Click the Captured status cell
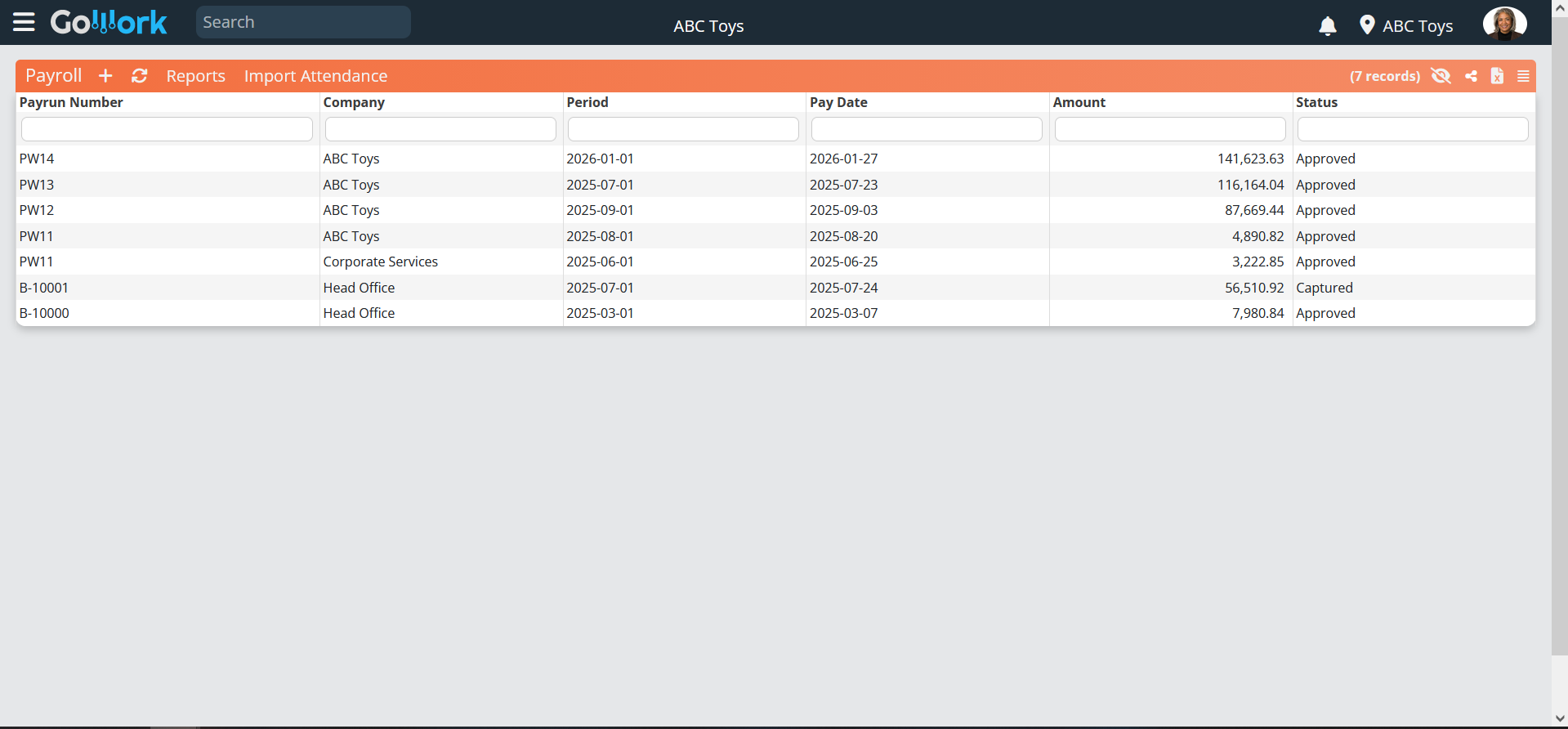The height and width of the screenshot is (729, 1568). coord(1325,288)
